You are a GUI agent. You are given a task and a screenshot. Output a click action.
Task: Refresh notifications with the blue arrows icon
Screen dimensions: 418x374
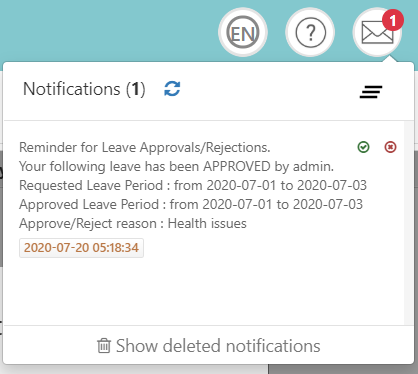[x=172, y=89]
